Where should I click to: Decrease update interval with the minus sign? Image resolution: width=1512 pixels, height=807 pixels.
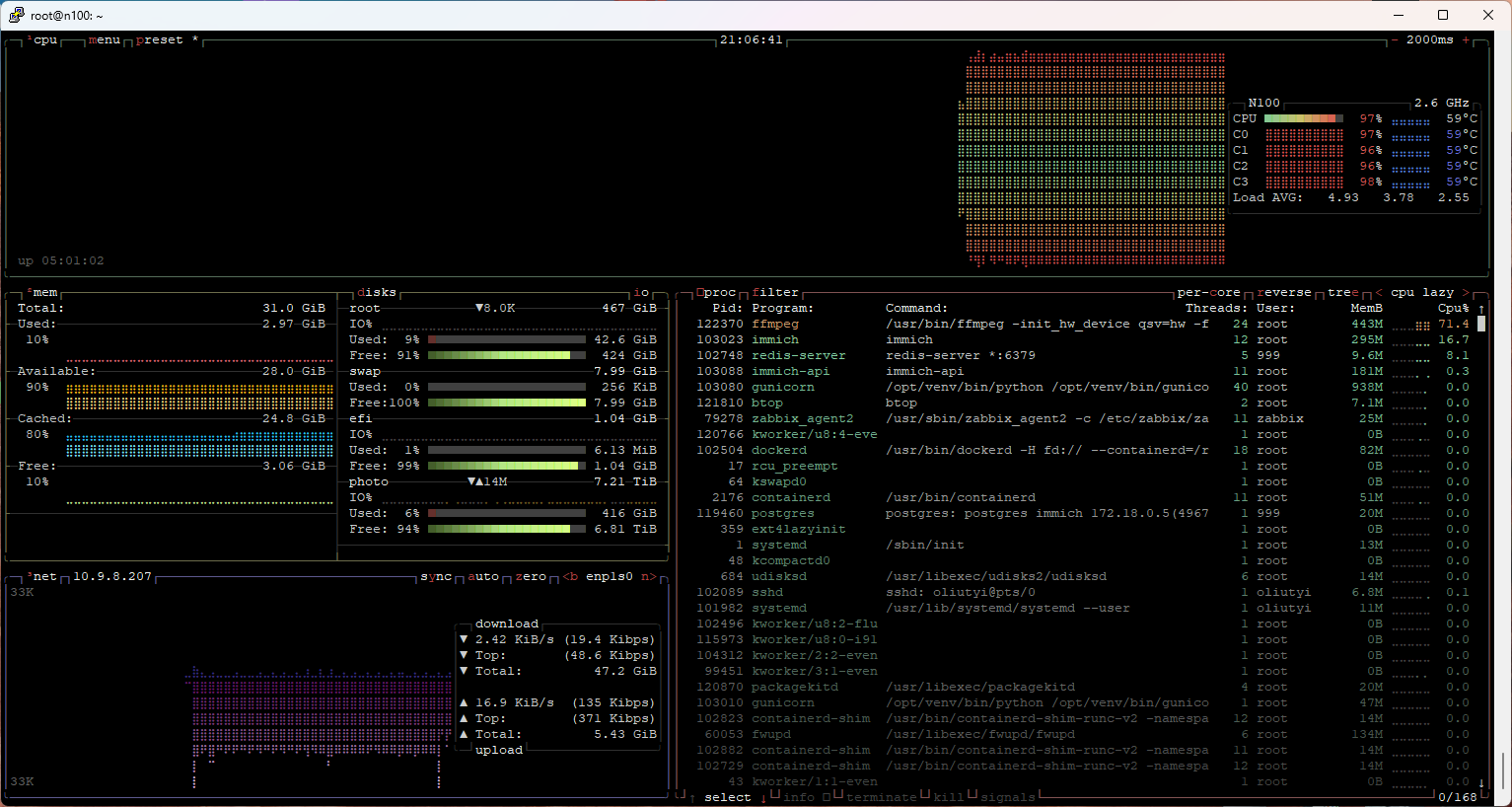coord(1395,40)
